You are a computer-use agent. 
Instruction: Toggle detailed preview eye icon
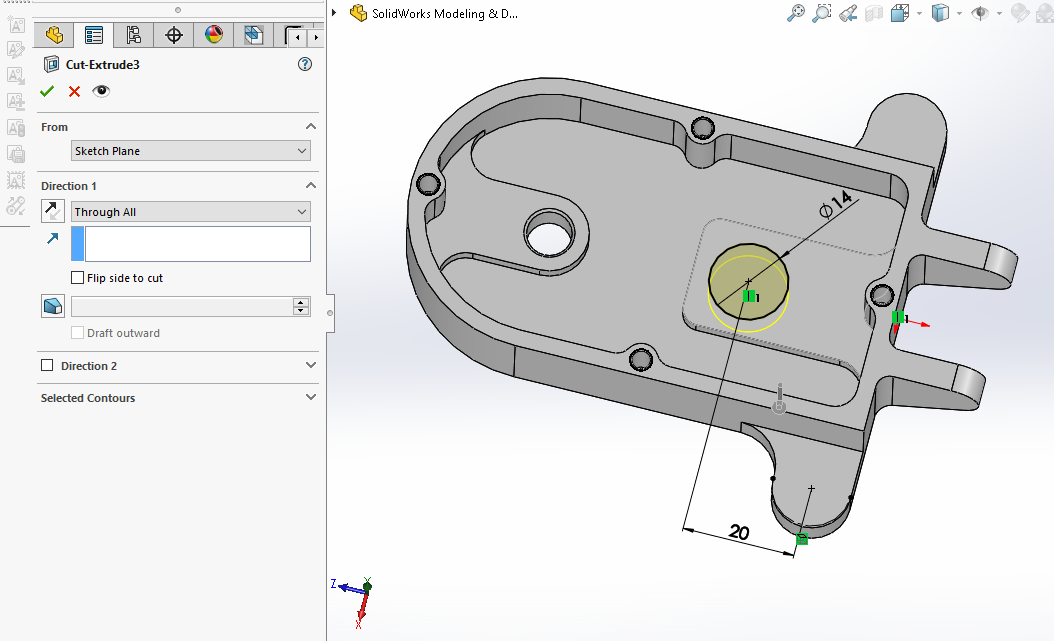pos(101,91)
